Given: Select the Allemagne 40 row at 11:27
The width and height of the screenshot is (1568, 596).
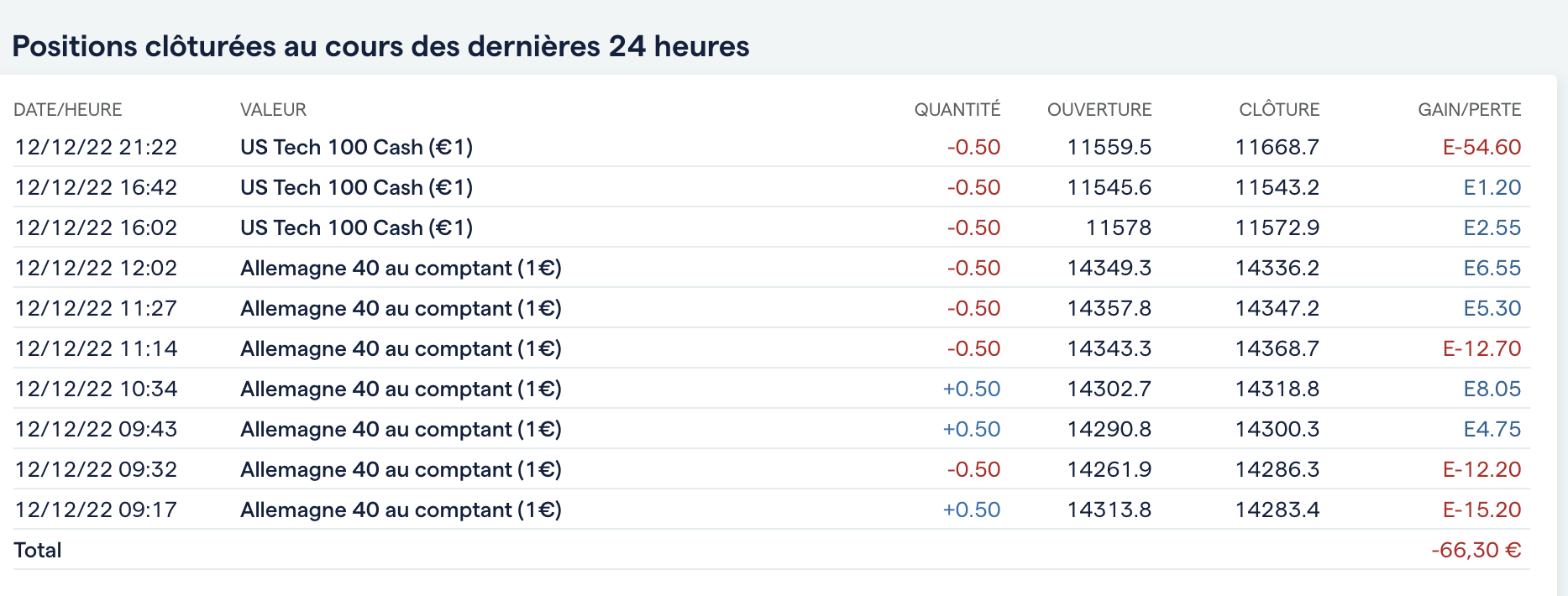Looking at the screenshot, I should [401, 309].
